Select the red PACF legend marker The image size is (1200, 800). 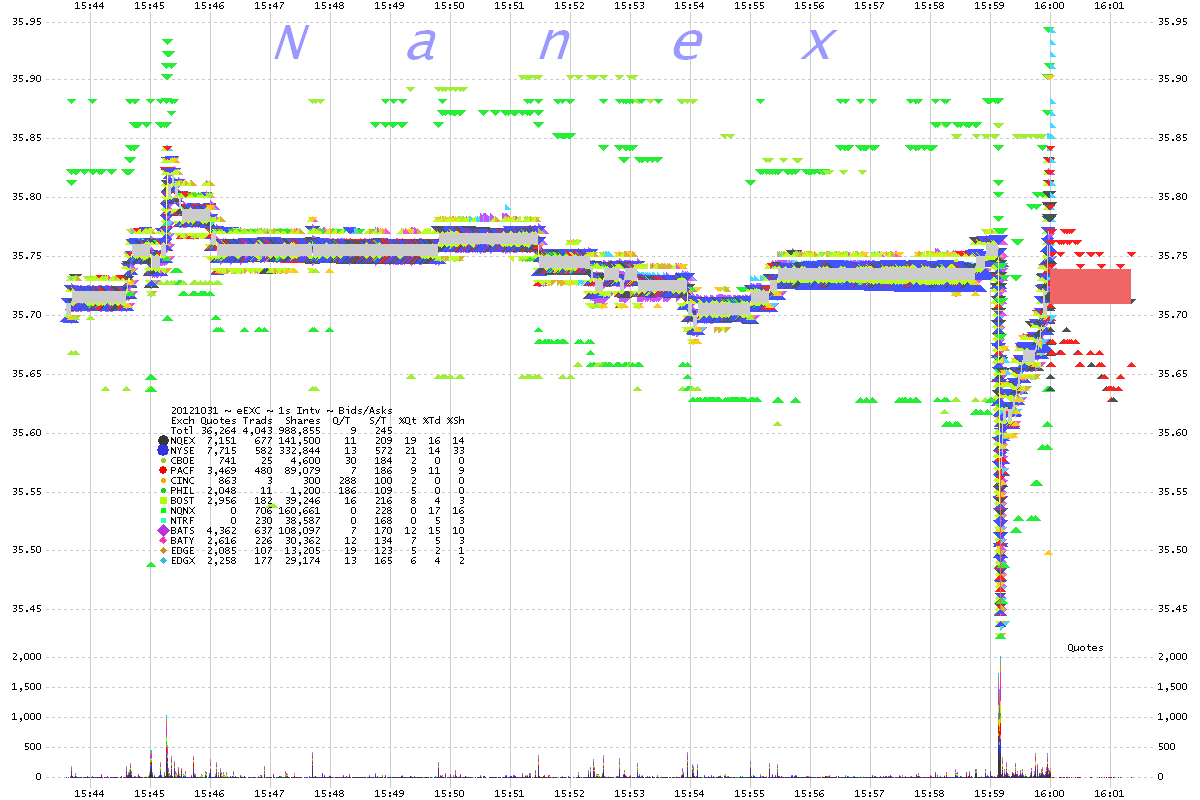pyautogui.click(x=163, y=470)
